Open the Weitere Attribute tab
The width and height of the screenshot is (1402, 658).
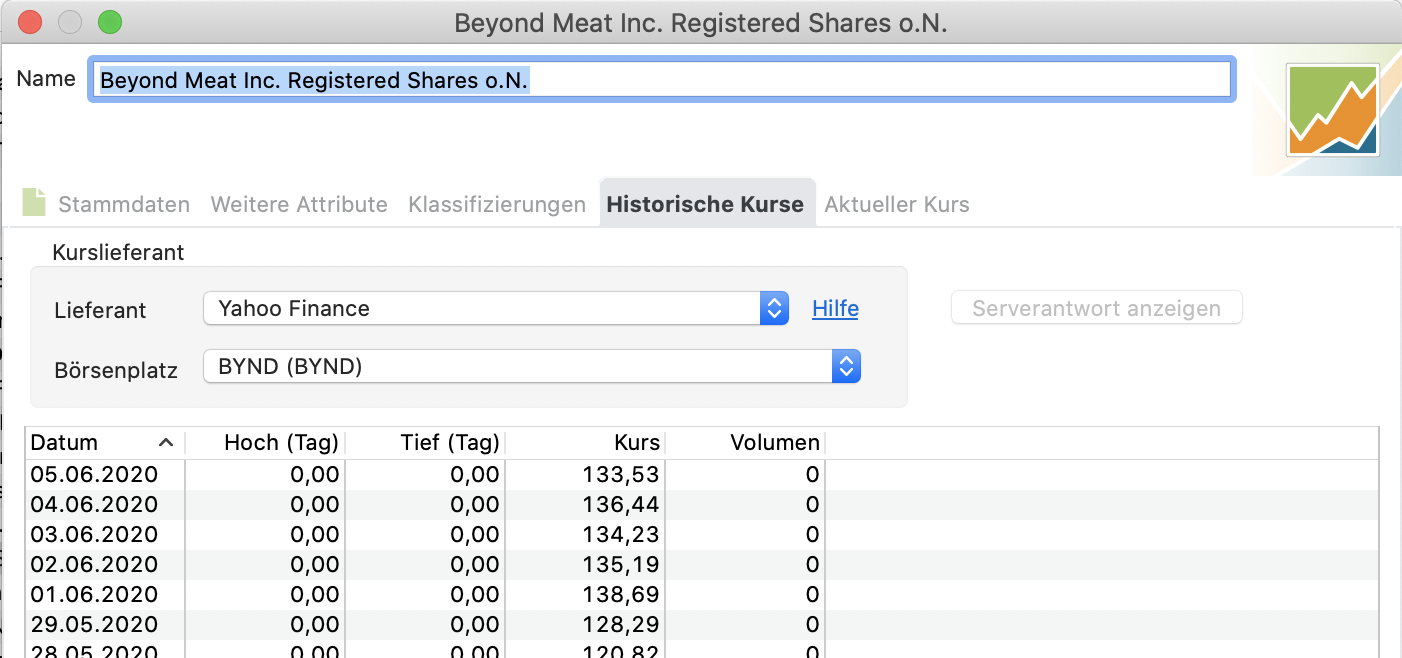point(299,205)
